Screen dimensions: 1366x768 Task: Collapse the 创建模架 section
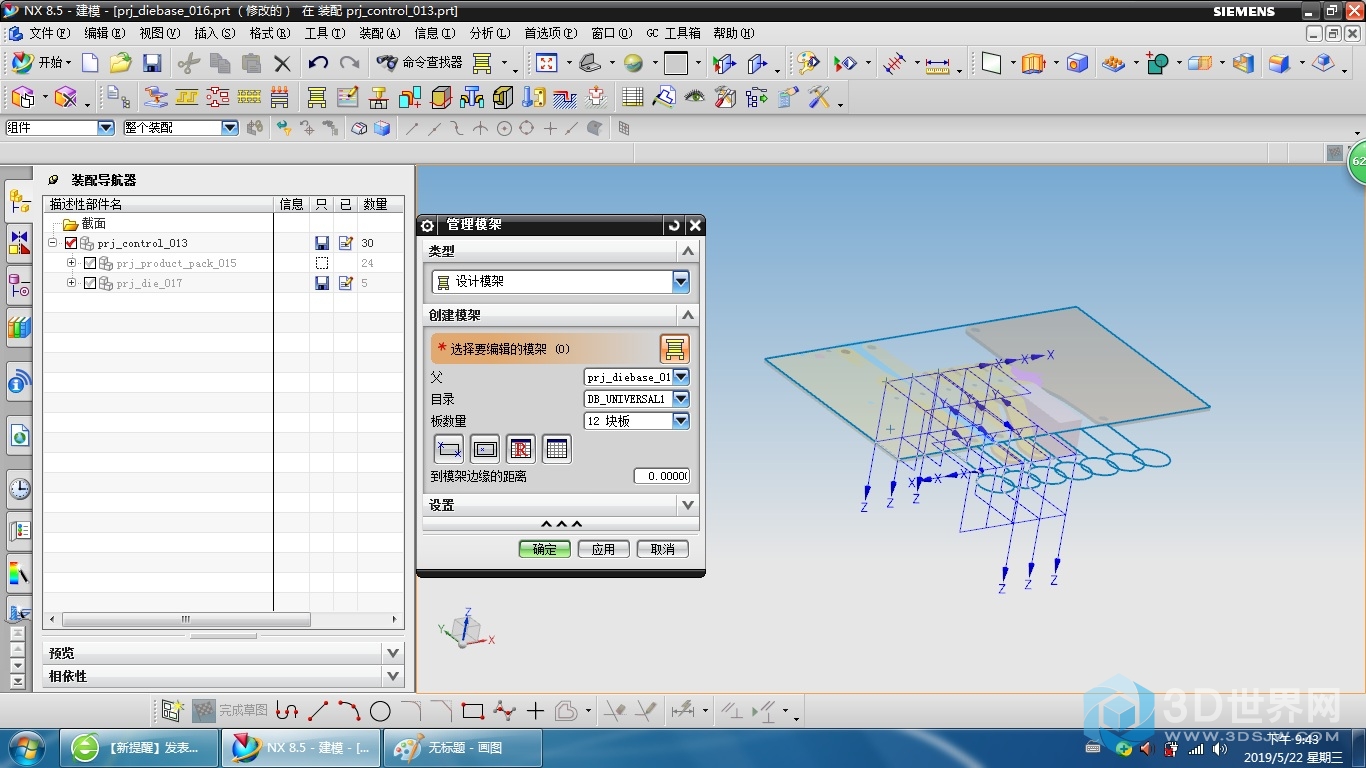point(687,315)
